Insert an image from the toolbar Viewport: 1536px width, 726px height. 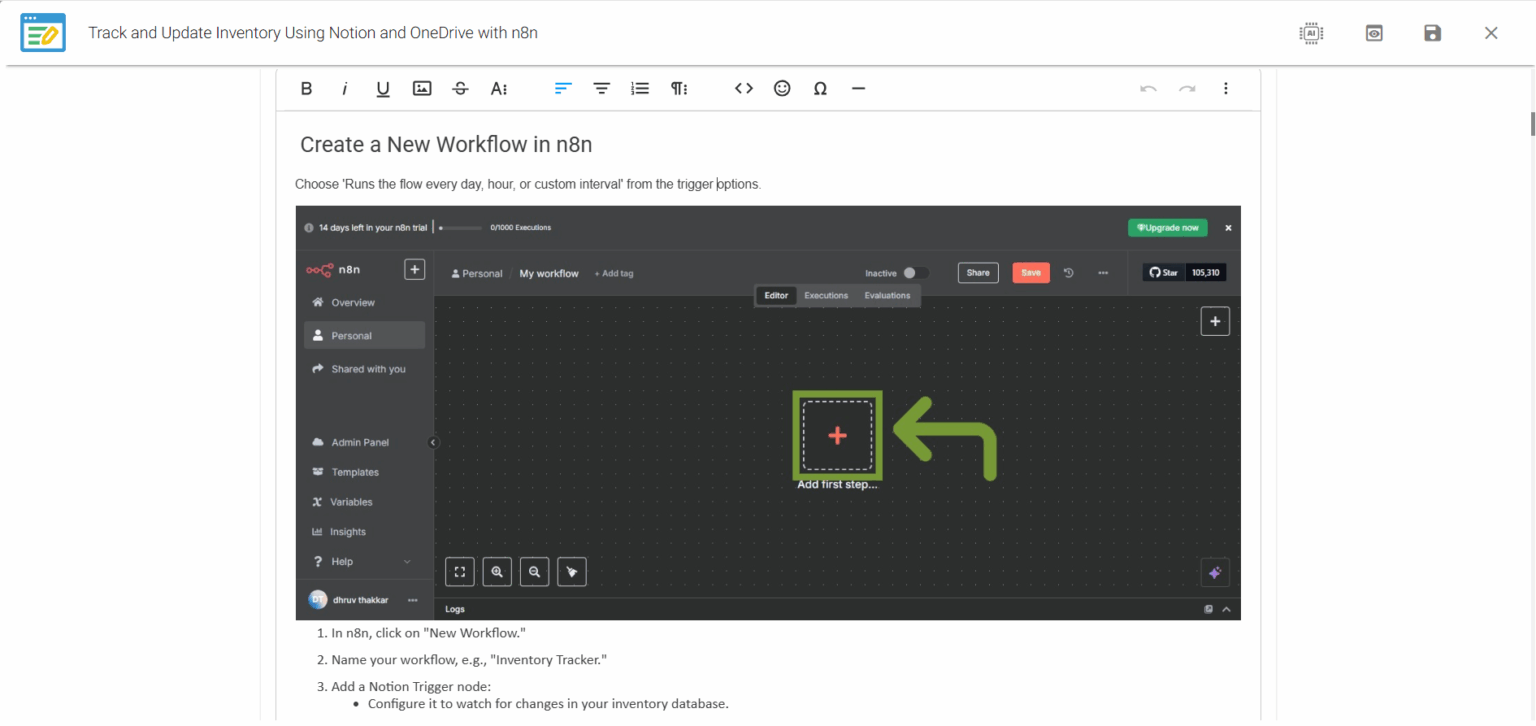[x=422, y=88]
